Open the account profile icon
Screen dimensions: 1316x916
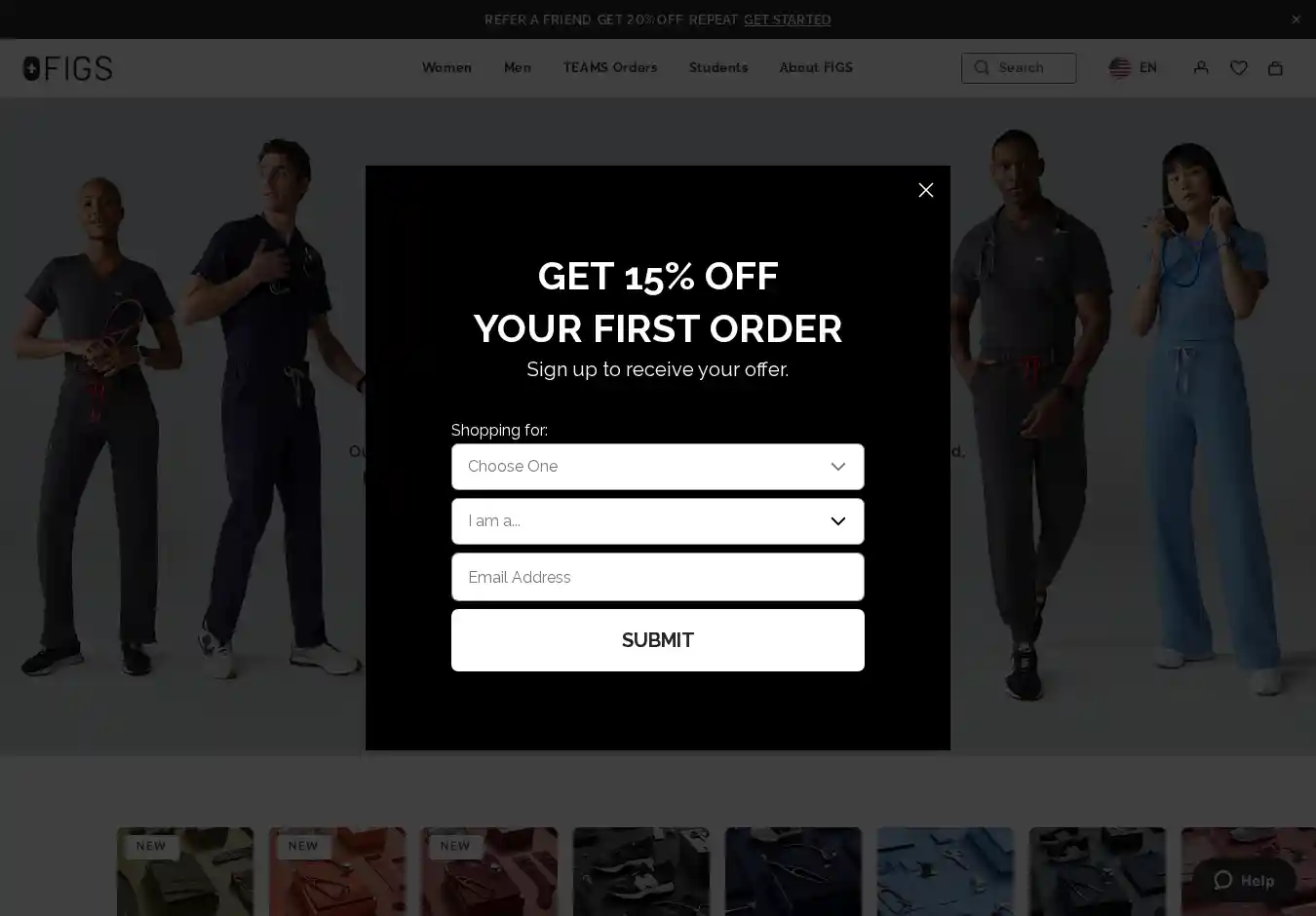click(1201, 67)
